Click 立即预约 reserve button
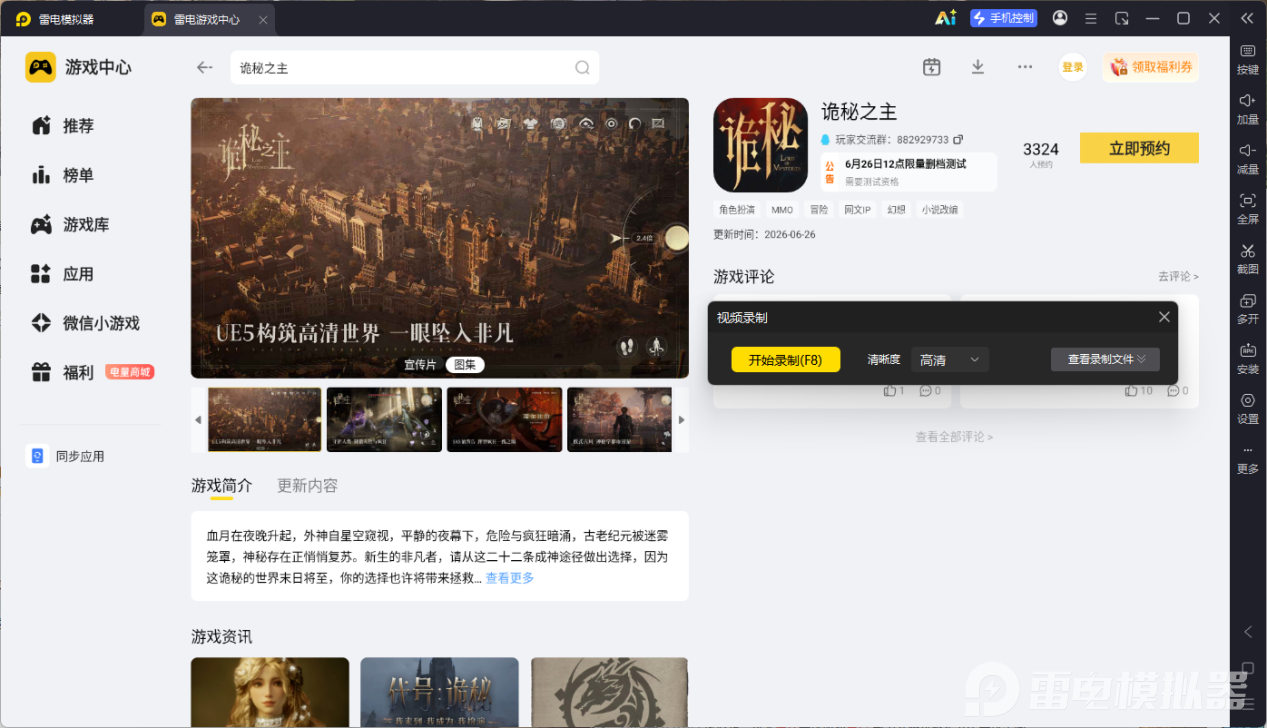The image size is (1267, 728). tap(1139, 148)
